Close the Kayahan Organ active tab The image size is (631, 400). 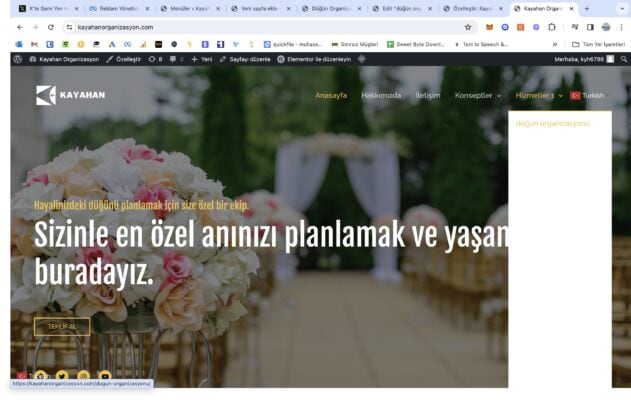(x=571, y=8)
